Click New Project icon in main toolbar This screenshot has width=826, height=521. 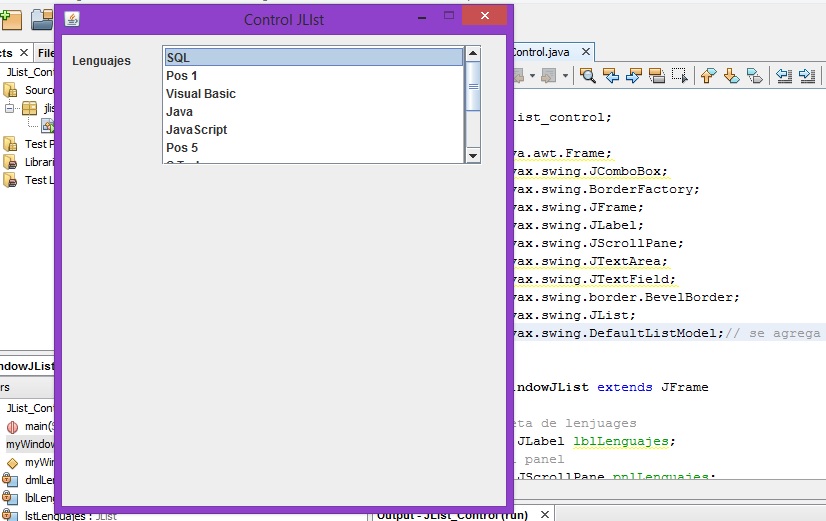pos(11,17)
